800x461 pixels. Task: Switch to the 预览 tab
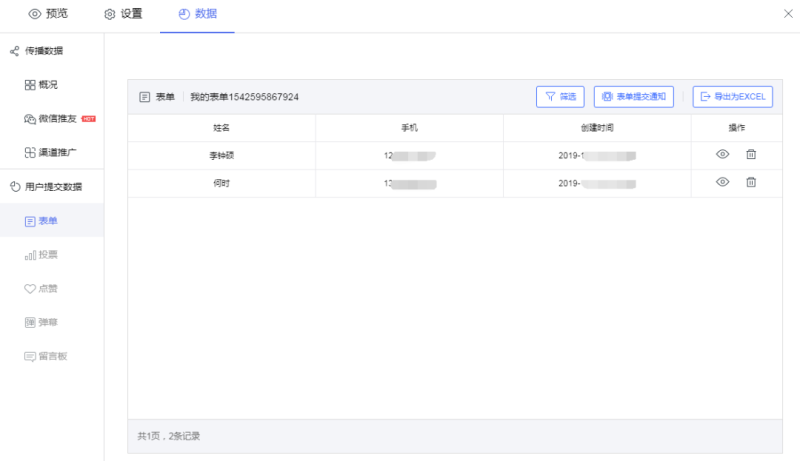(48, 14)
